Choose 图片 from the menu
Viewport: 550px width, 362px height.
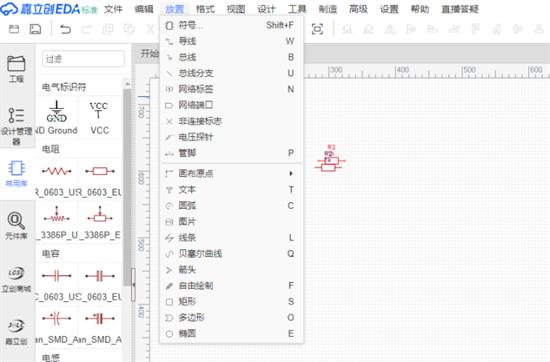tap(232, 222)
